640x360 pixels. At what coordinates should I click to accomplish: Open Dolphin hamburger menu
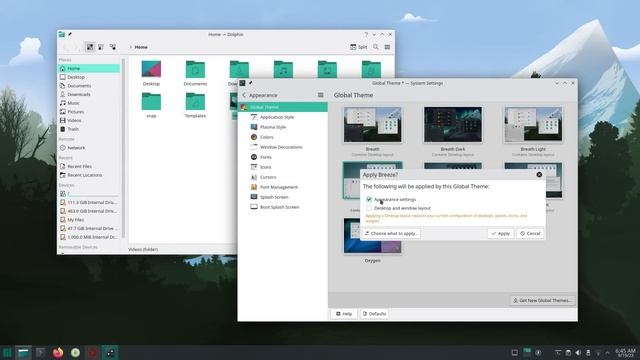[387, 47]
